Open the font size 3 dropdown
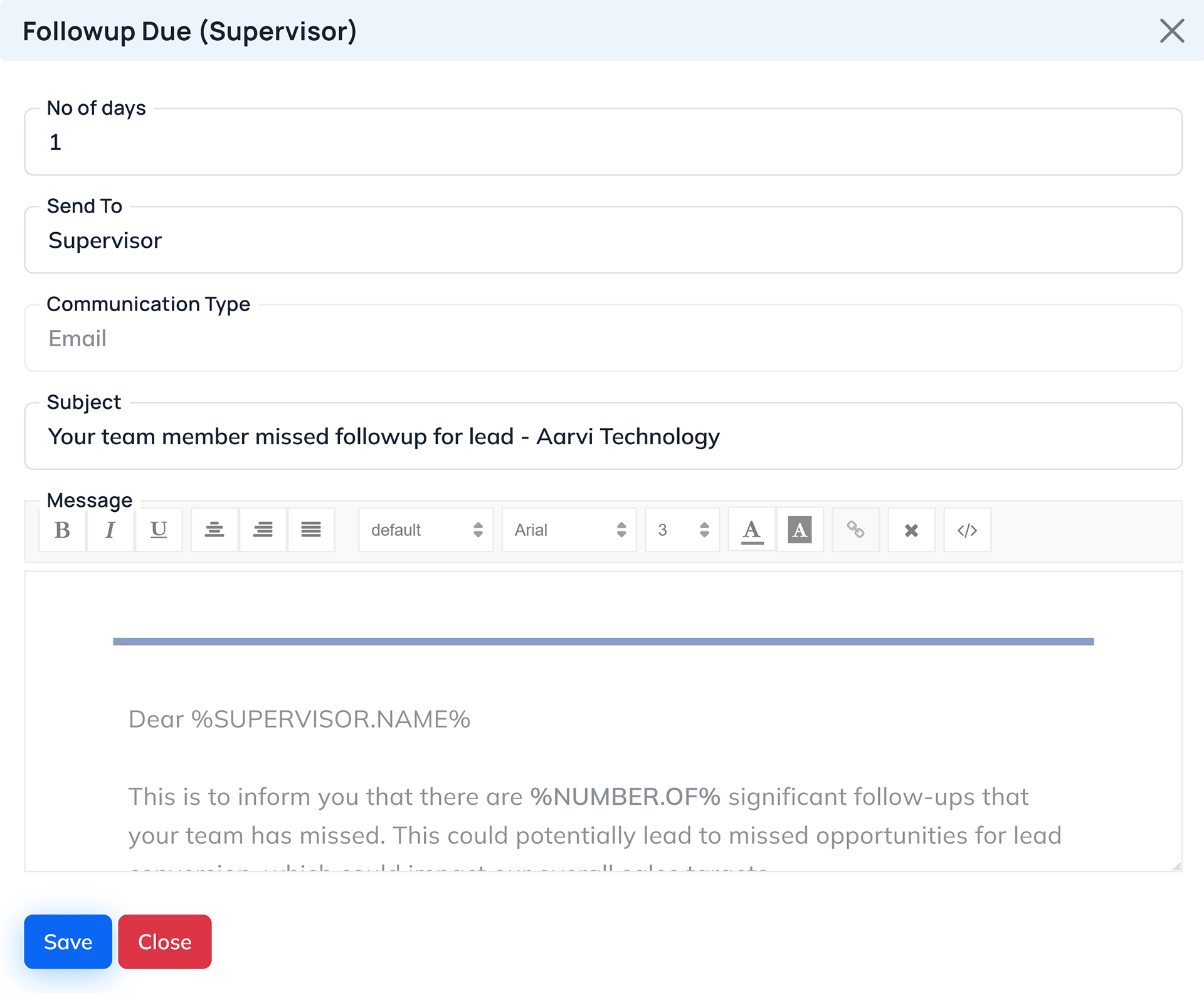The width and height of the screenshot is (1204, 993). (682, 530)
